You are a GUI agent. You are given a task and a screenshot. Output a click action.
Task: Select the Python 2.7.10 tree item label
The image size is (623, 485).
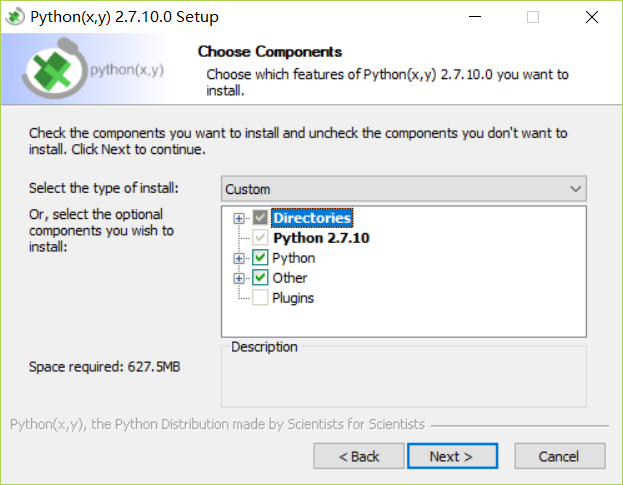point(321,238)
